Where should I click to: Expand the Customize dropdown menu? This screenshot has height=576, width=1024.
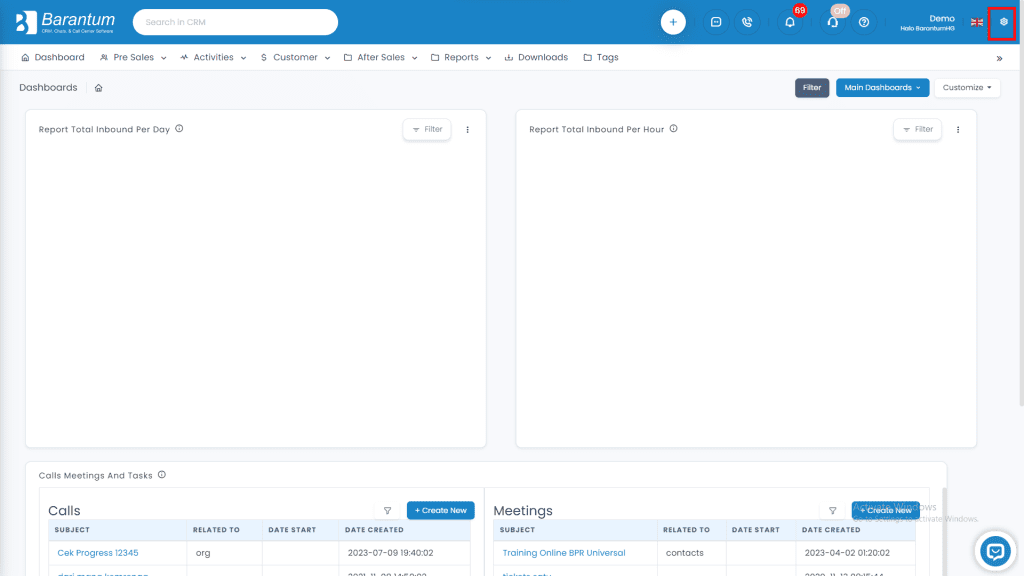point(966,87)
